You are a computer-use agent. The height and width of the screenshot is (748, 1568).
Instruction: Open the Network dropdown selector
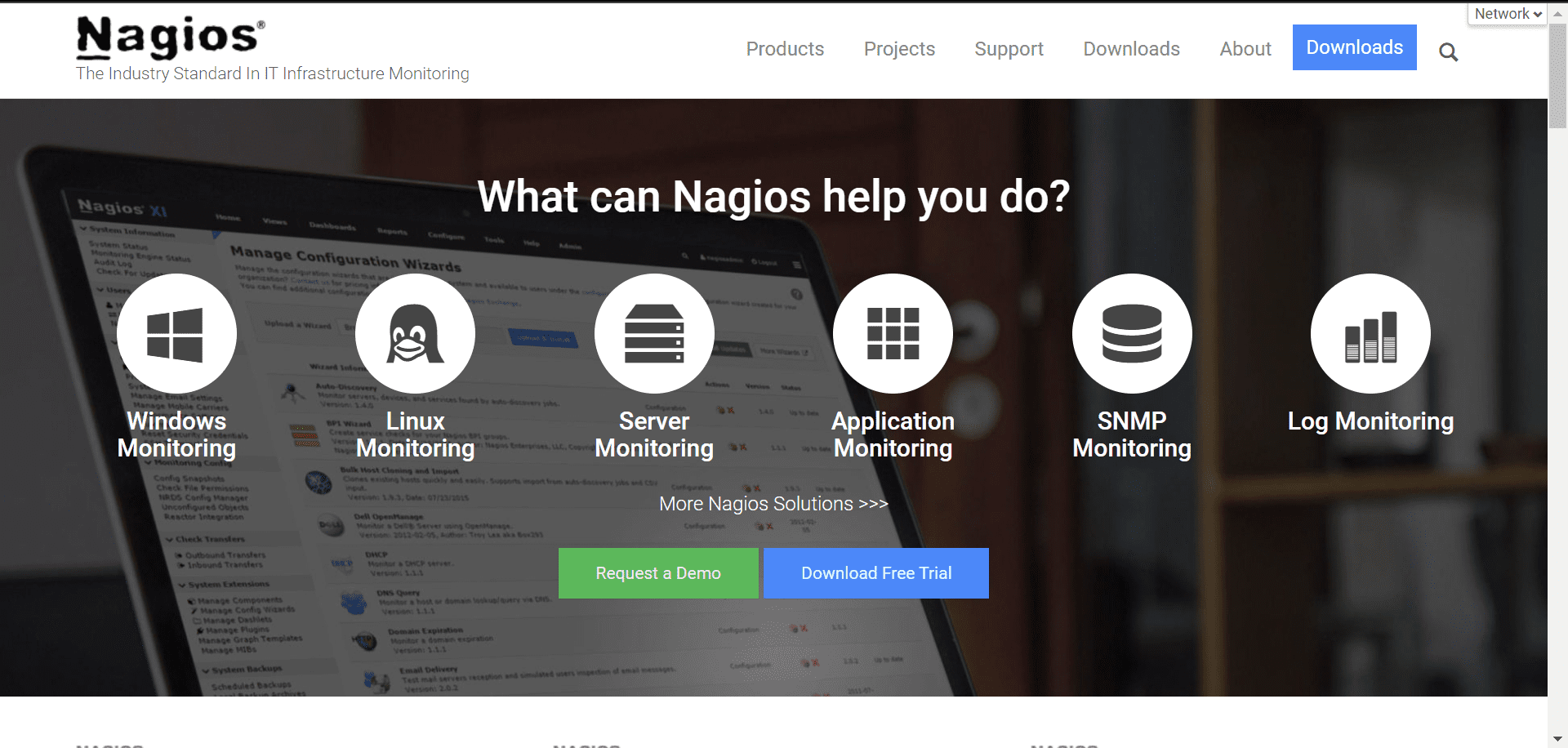click(x=1507, y=13)
